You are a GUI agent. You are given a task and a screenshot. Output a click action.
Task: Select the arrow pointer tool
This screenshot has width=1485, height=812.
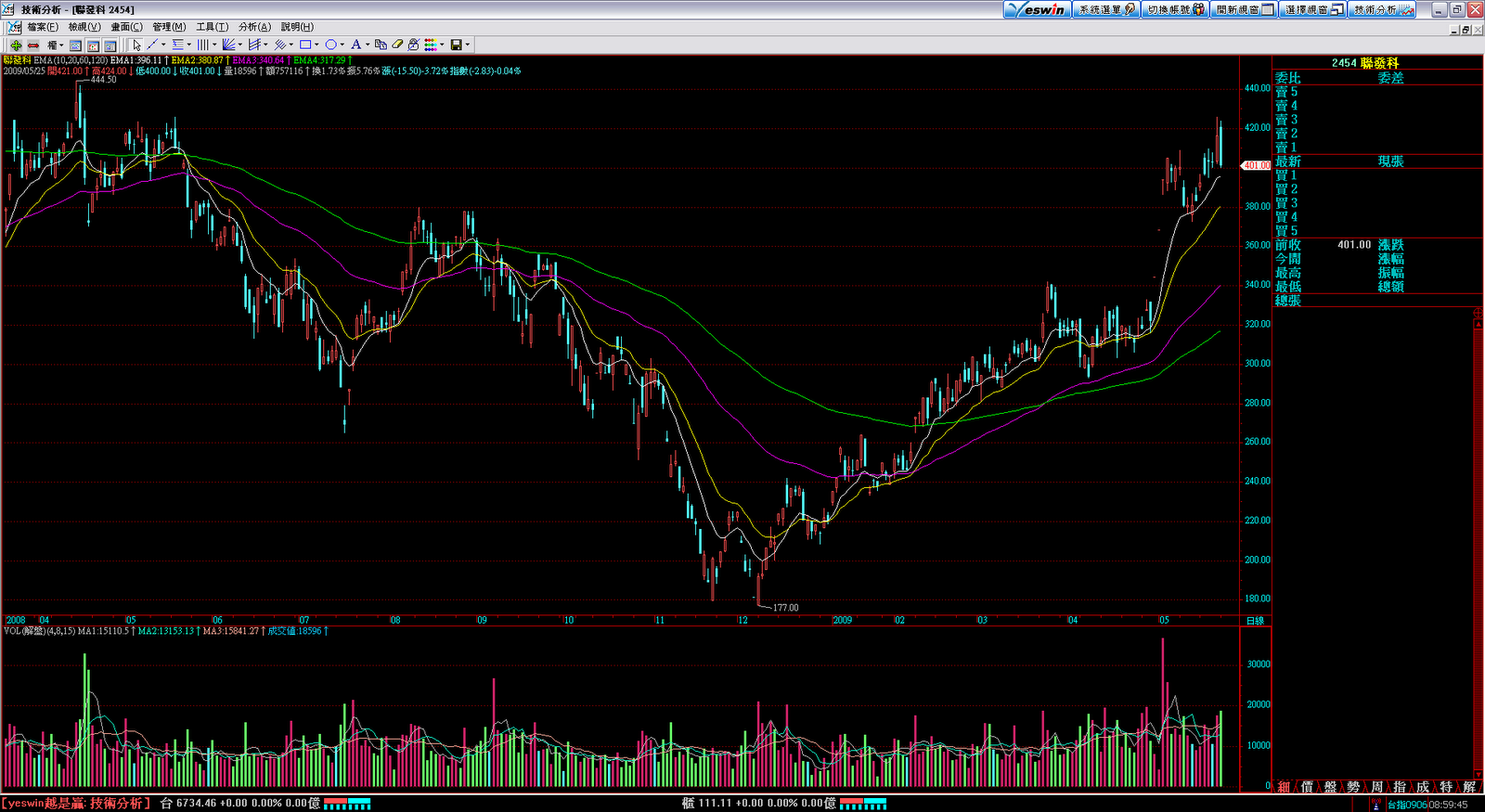[136, 45]
